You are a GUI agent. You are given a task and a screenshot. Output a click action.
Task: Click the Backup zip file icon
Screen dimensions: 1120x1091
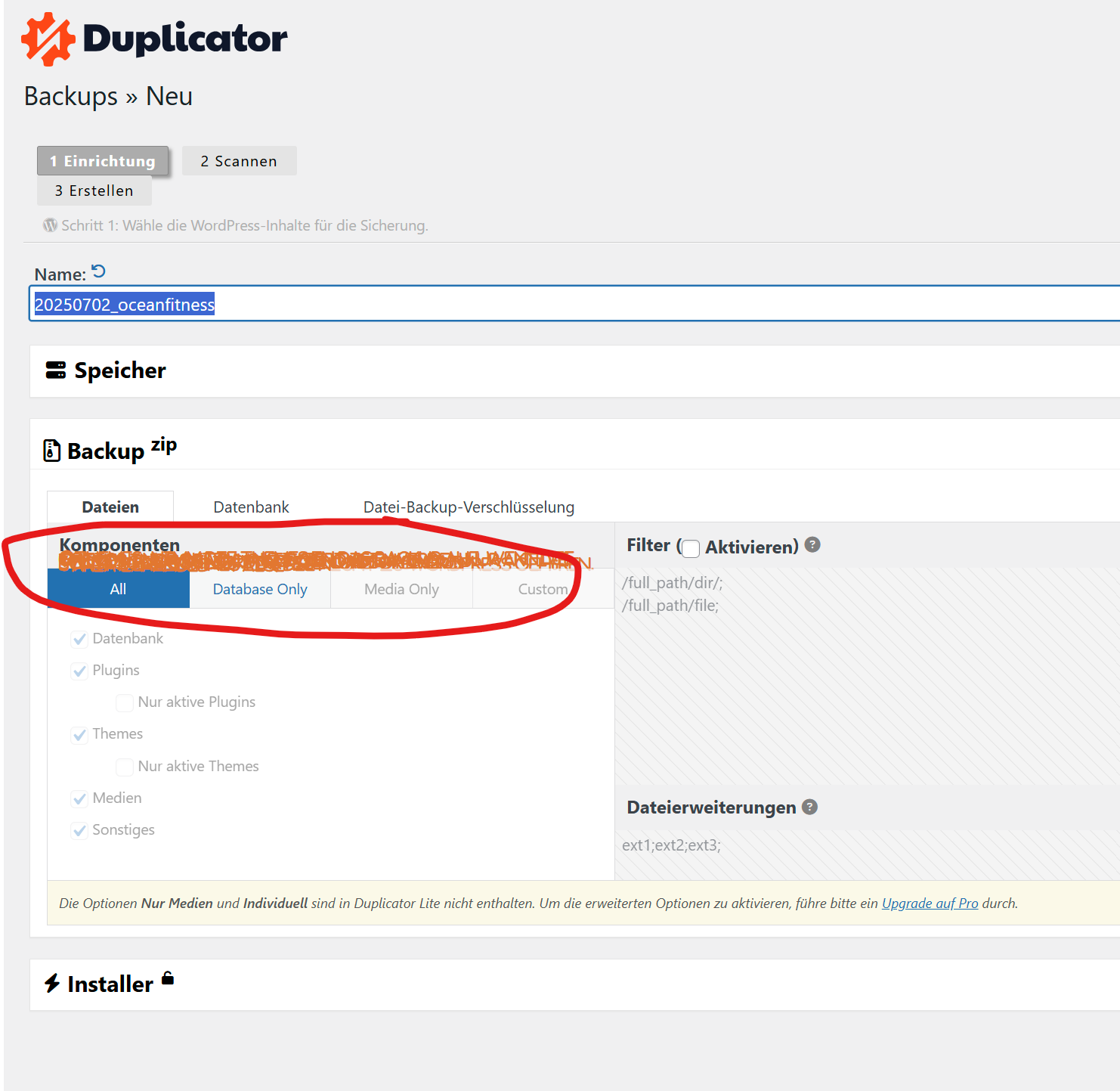tap(51, 451)
